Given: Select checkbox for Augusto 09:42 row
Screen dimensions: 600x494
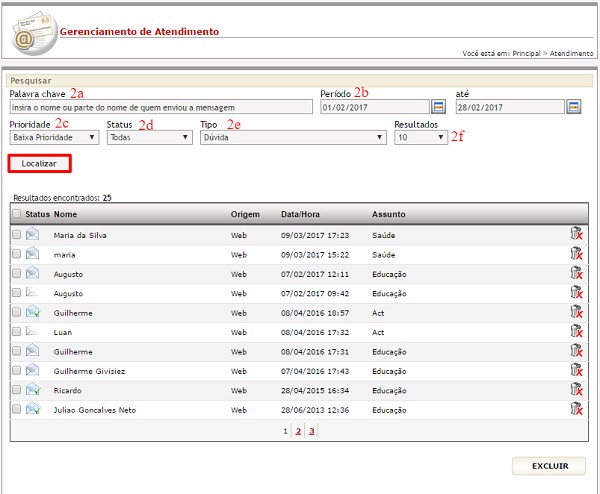Looking at the screenshot, I should 16,293.
